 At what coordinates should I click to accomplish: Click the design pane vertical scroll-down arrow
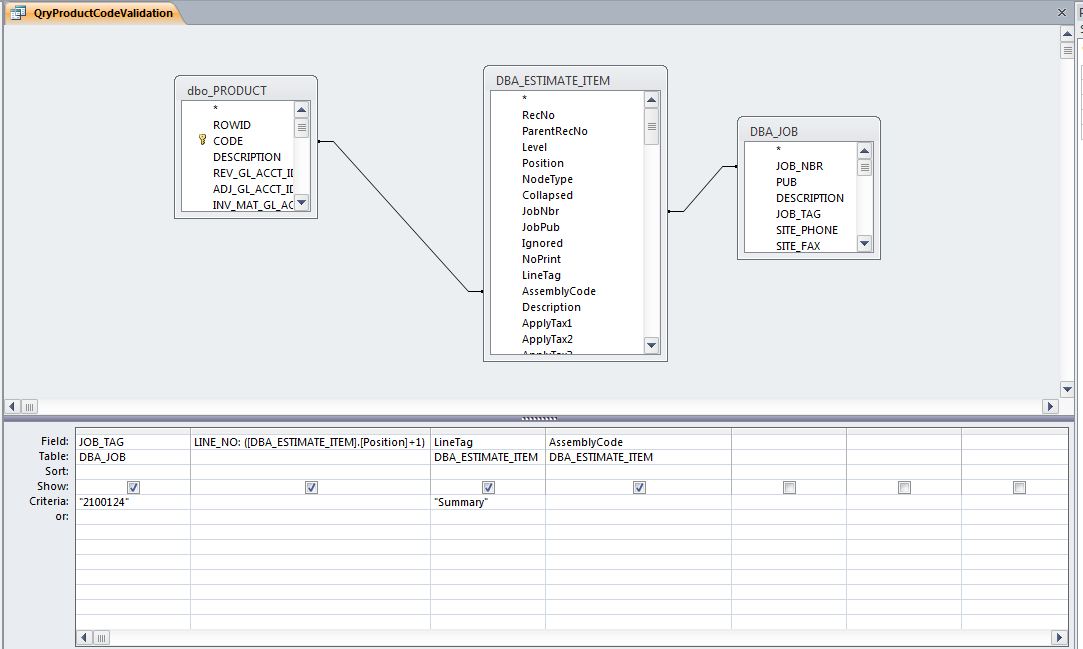point(1067,389)
